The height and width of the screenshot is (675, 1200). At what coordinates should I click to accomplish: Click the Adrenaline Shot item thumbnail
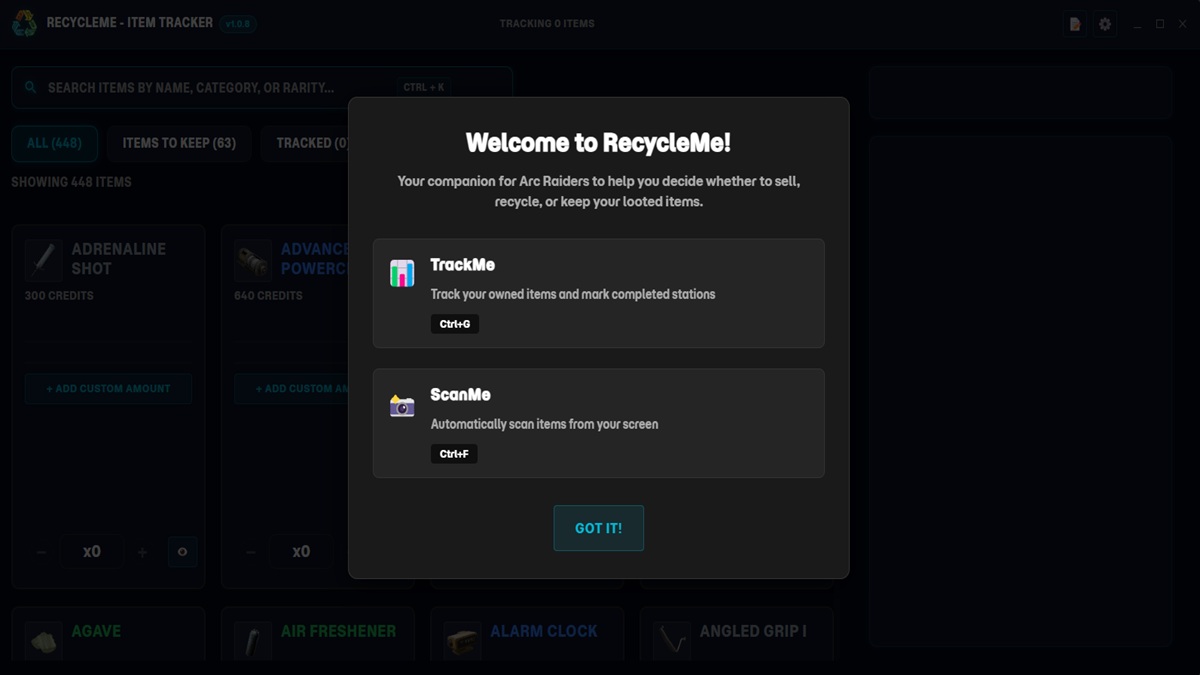(44, 259)
